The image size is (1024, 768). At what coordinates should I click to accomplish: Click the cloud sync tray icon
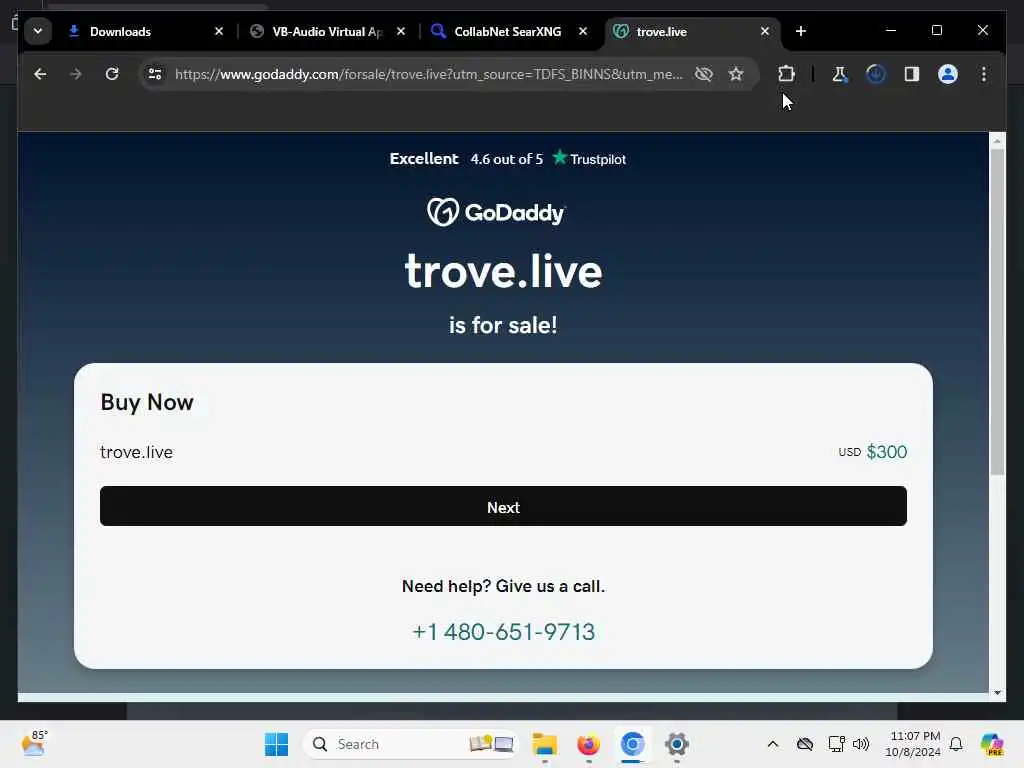coord(805,744)
